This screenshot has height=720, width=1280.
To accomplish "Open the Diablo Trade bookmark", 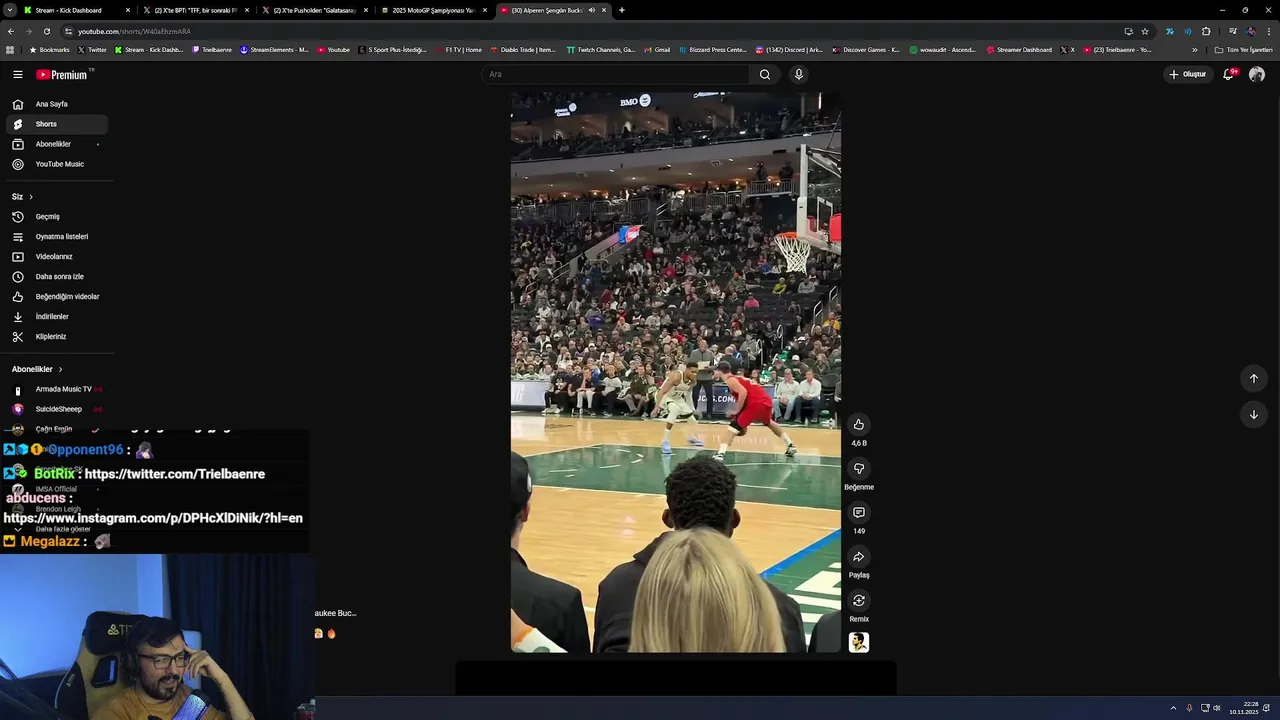I will pos(522,50).
